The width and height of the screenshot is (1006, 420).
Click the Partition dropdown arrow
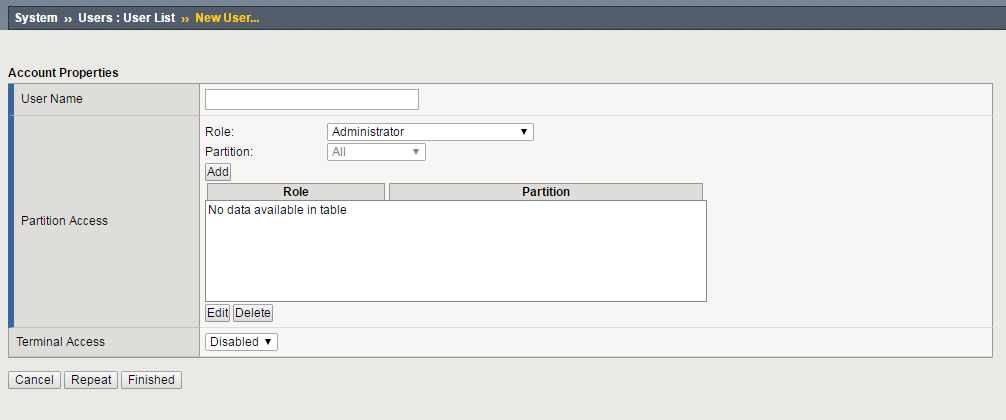[416, 152]
